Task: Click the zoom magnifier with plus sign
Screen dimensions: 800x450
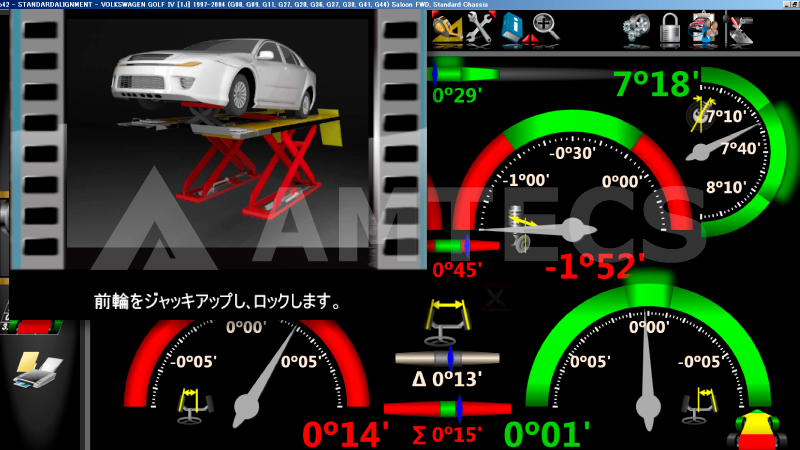Action: 545,27
